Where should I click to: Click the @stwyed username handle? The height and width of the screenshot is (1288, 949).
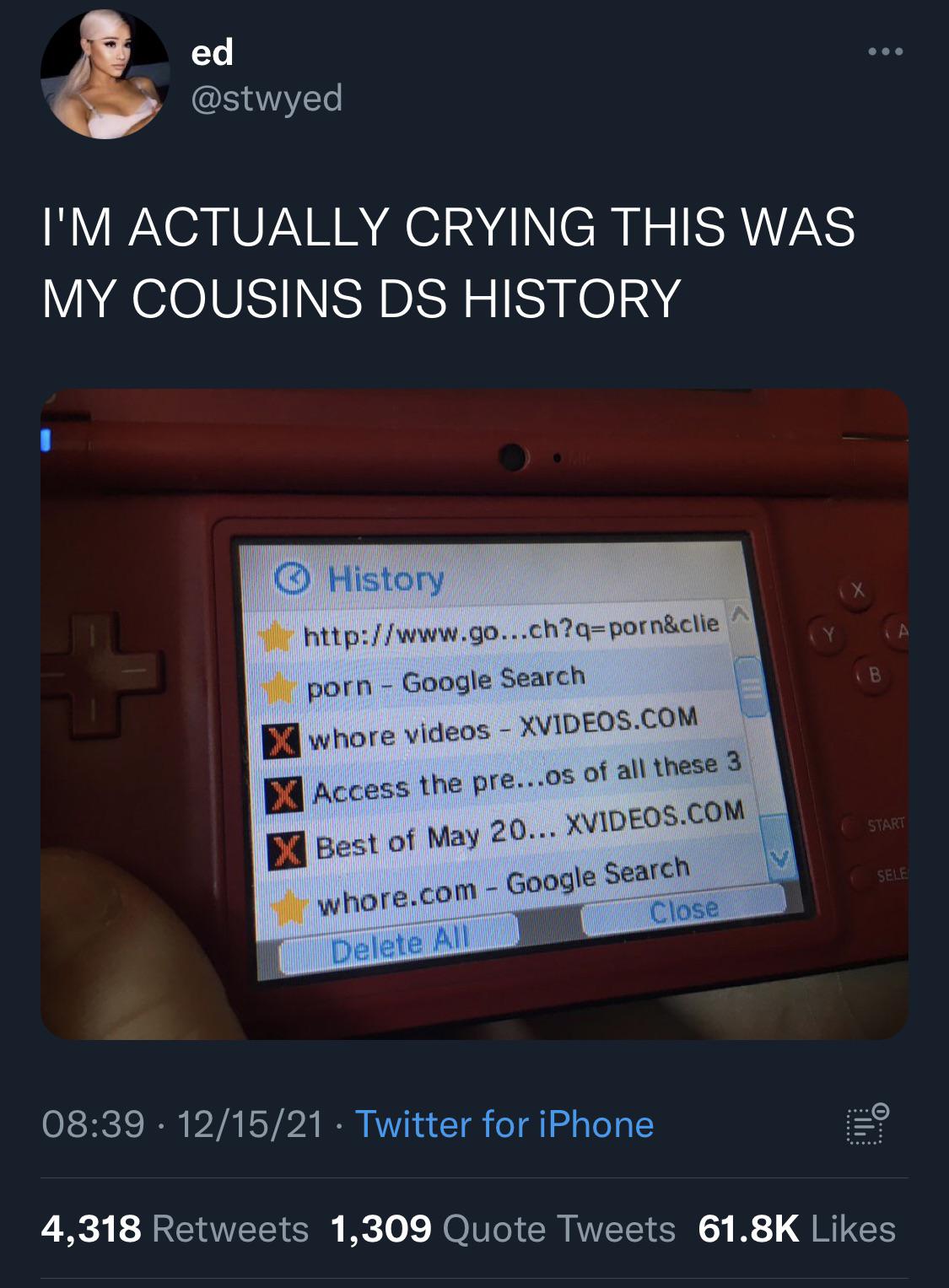[x=267, y=98]
